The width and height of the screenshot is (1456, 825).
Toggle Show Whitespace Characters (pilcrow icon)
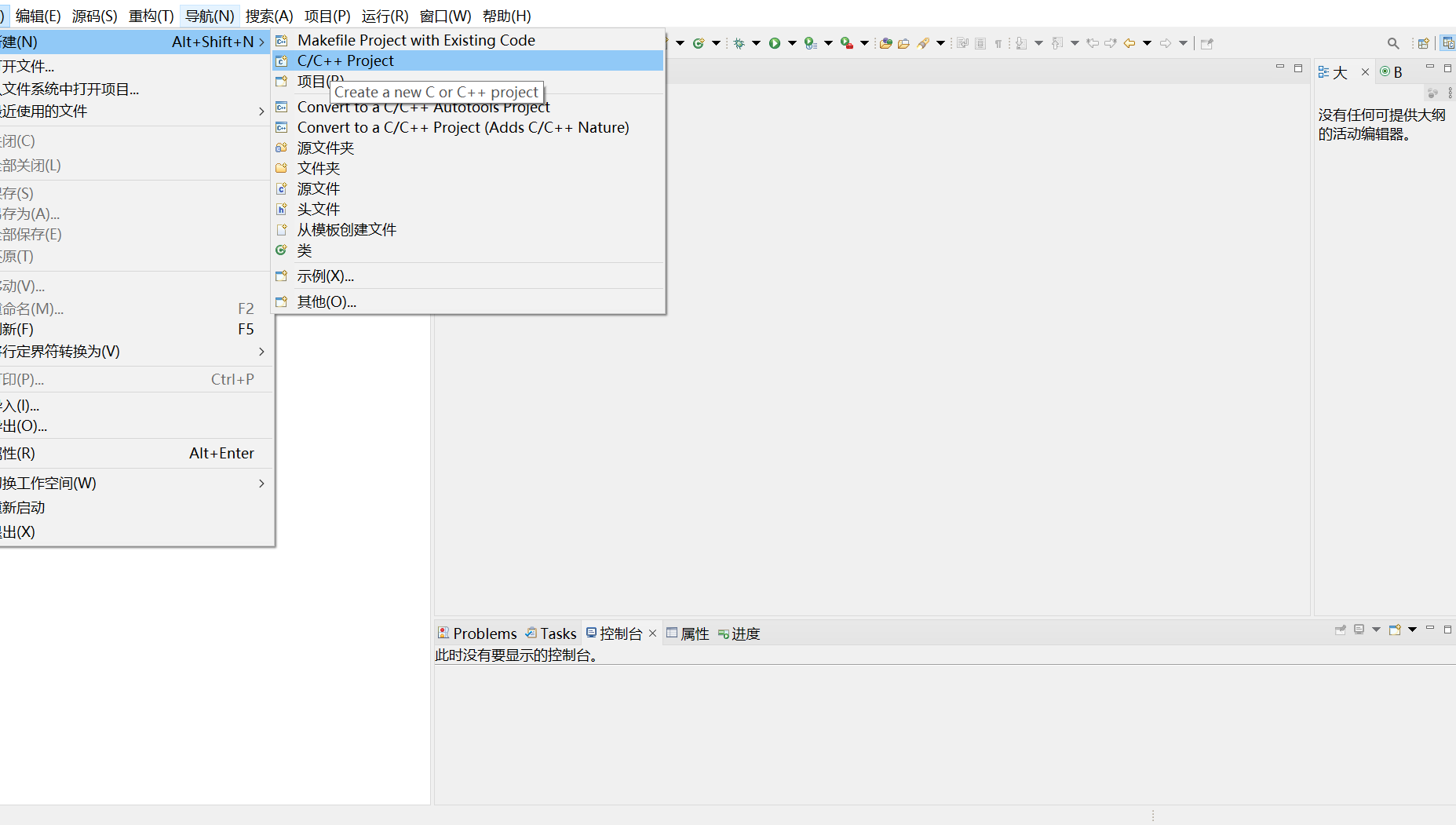click(998, 43)
